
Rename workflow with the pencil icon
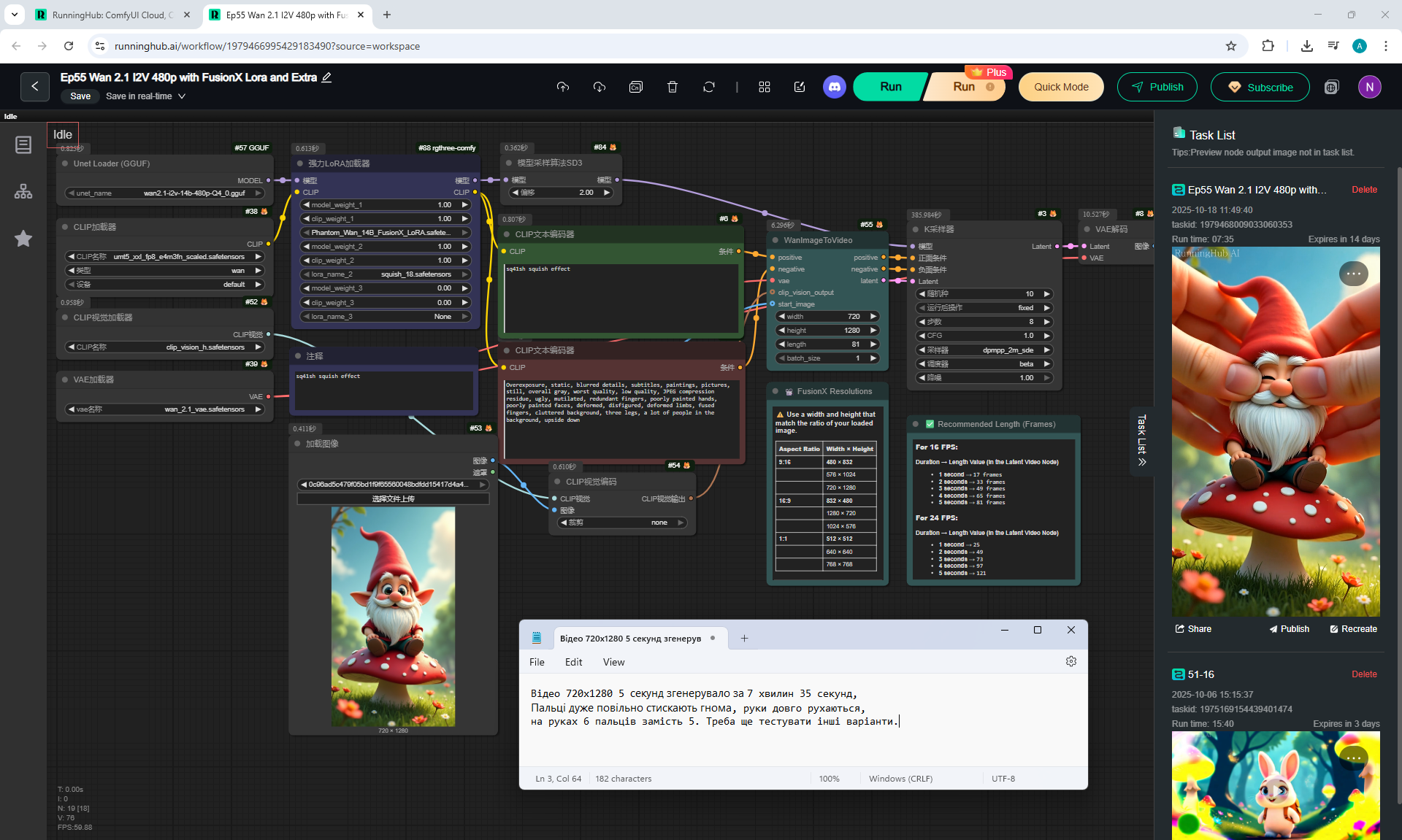[x=326, y=77]
